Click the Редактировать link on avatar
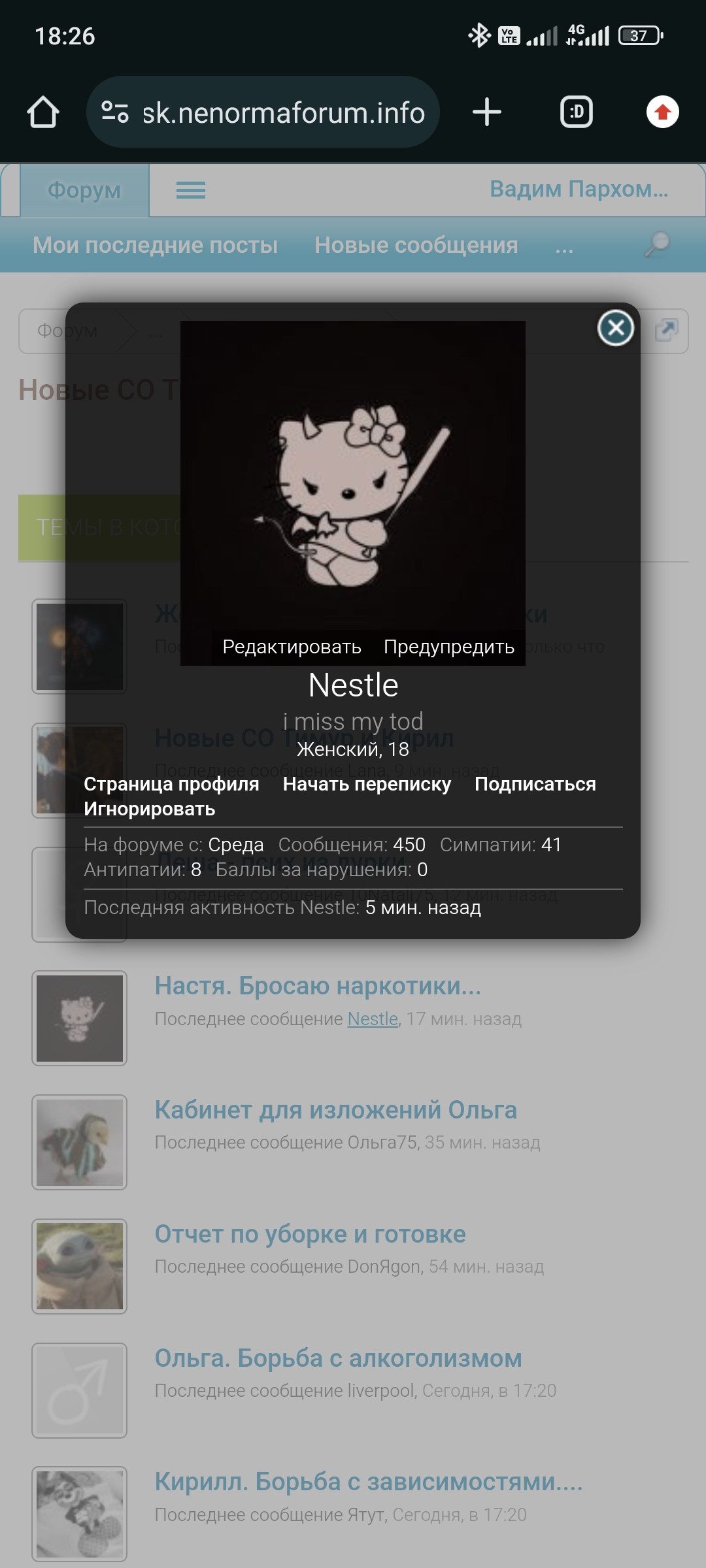 coord(292,647)
